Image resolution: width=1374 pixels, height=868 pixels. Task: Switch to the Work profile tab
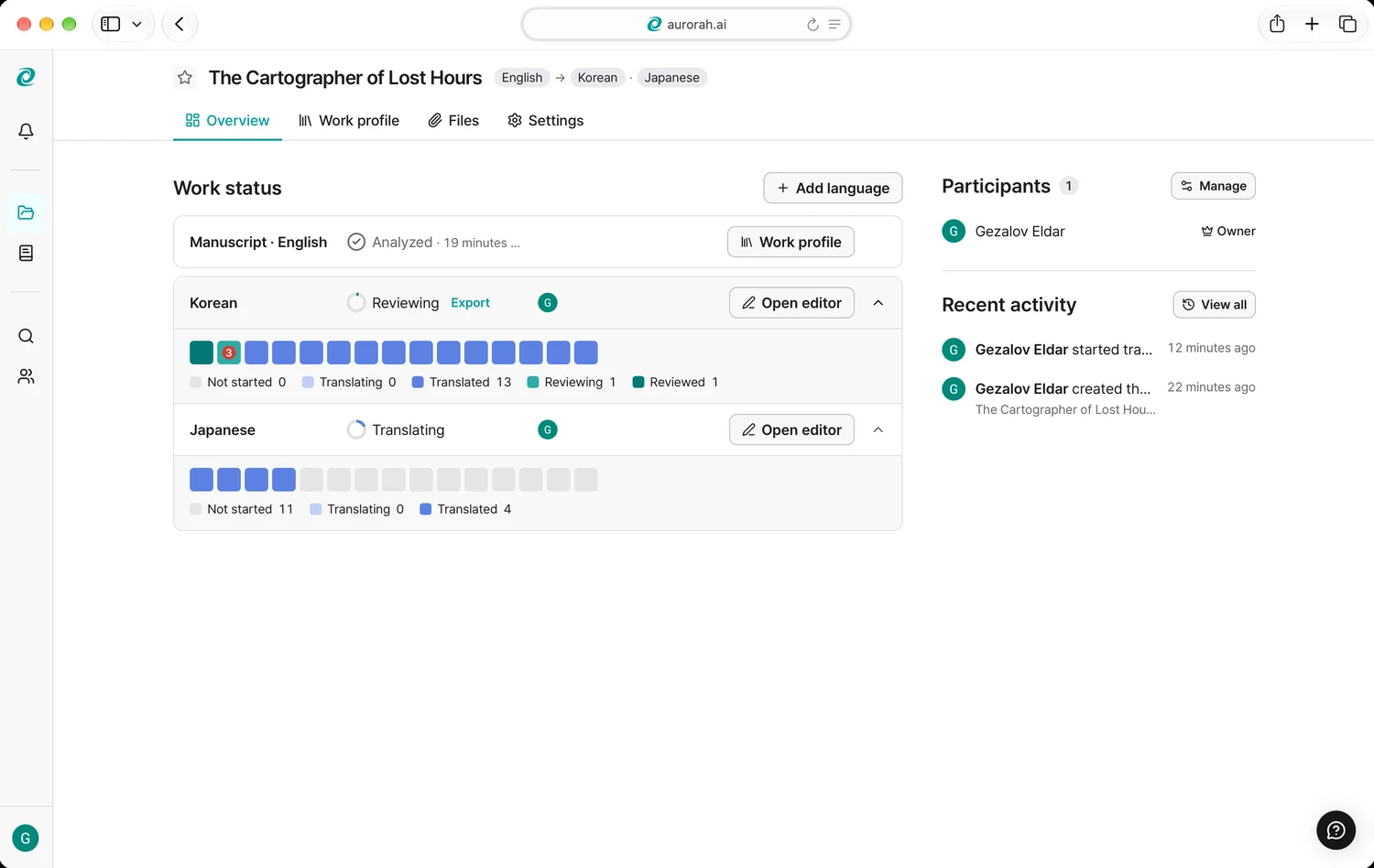[349, 121]
